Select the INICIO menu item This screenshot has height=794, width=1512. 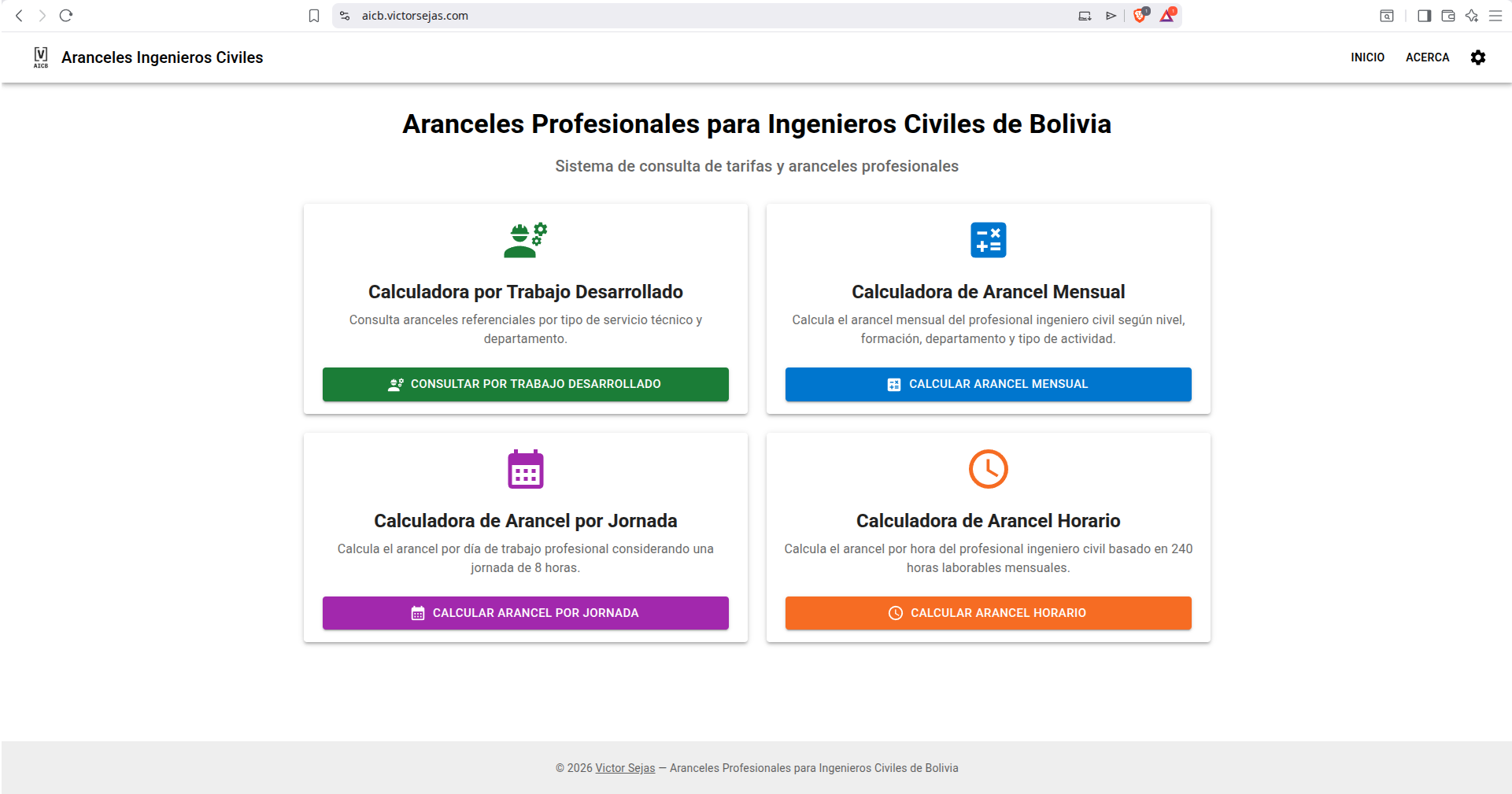[x=1367, y=57]
